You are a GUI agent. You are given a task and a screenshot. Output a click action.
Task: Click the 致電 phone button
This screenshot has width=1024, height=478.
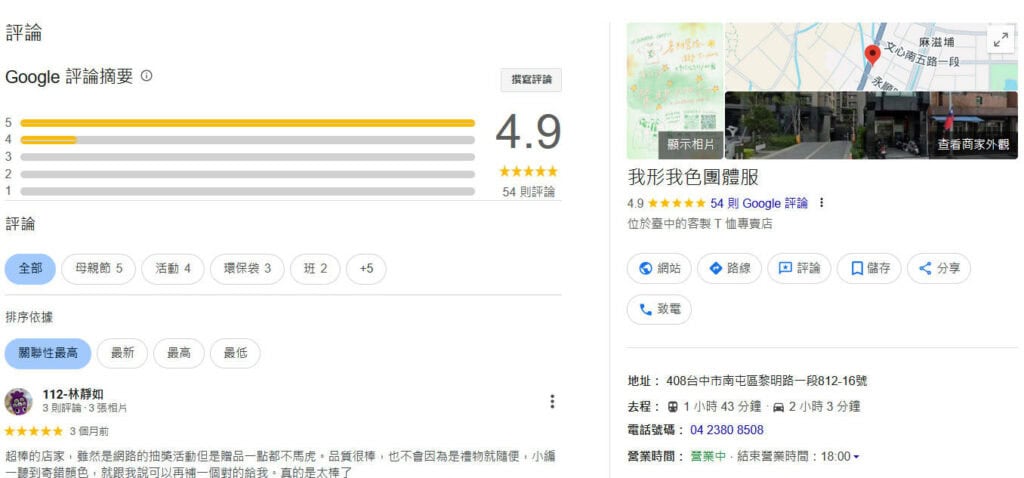[x=659, y=310]
